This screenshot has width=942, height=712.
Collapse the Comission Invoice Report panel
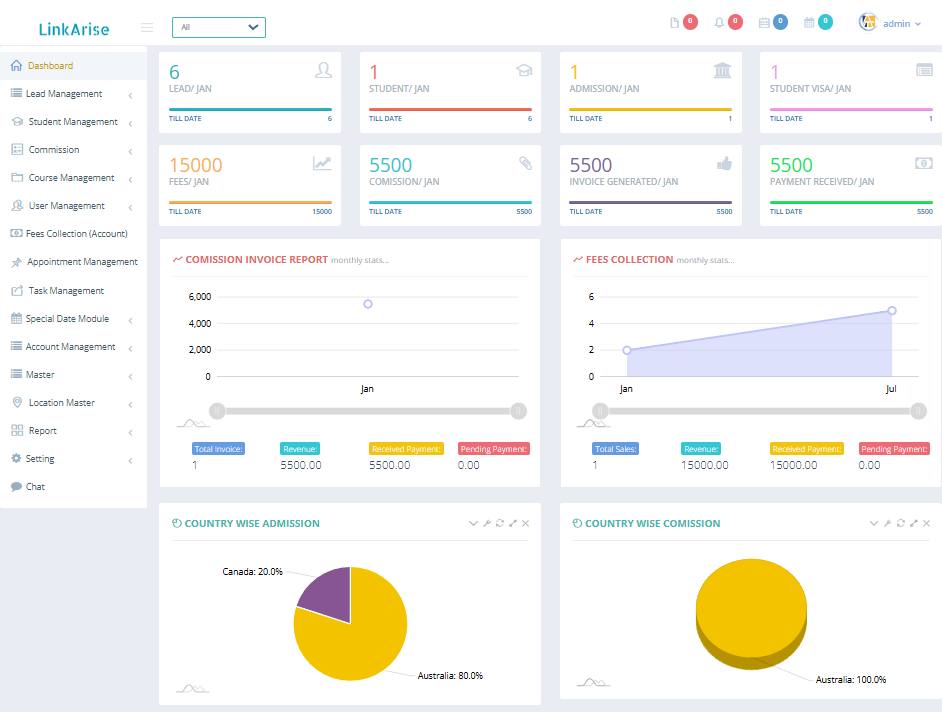click(473, 259)
